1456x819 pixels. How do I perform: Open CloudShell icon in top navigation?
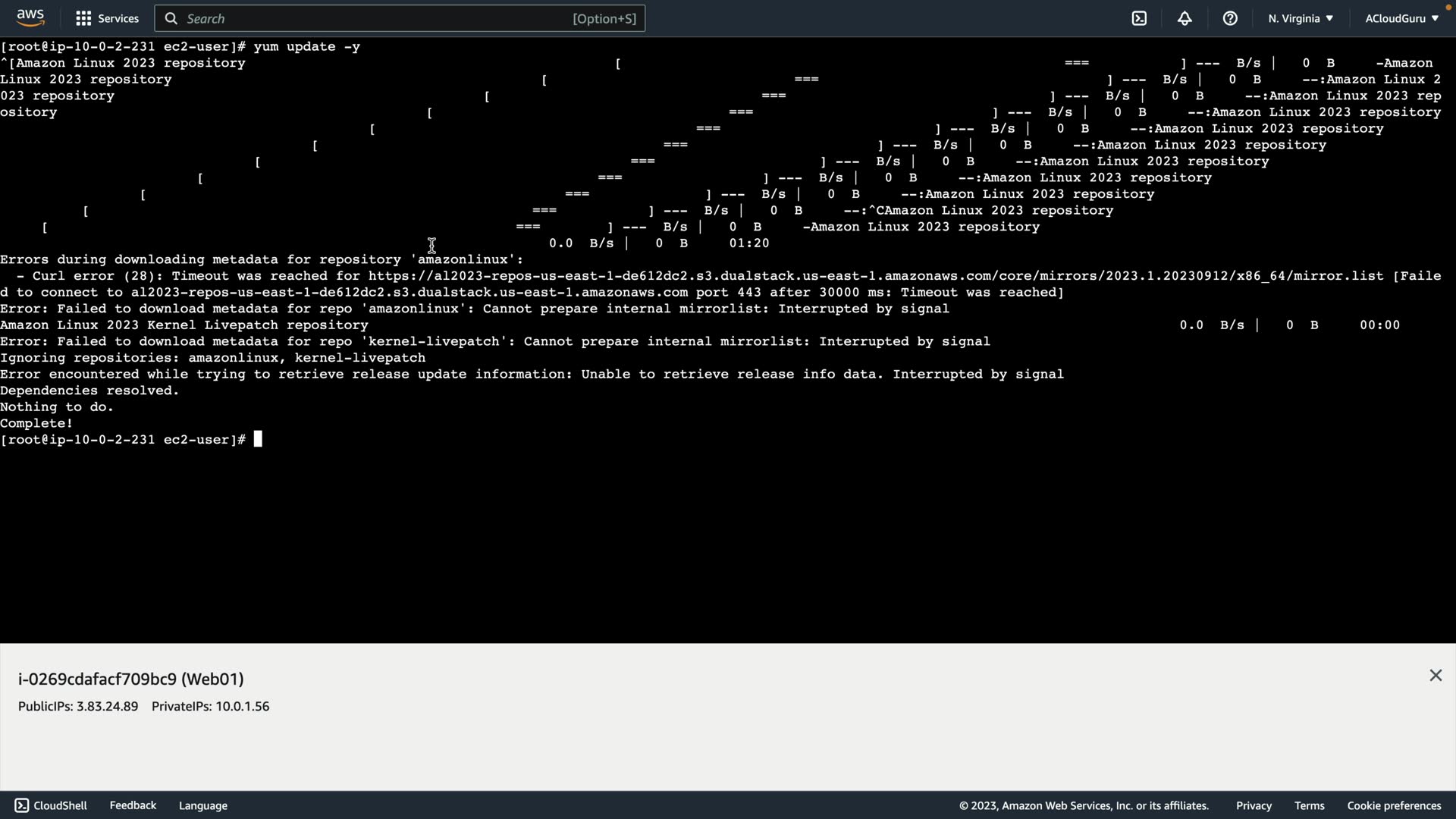click(1139, 18)
